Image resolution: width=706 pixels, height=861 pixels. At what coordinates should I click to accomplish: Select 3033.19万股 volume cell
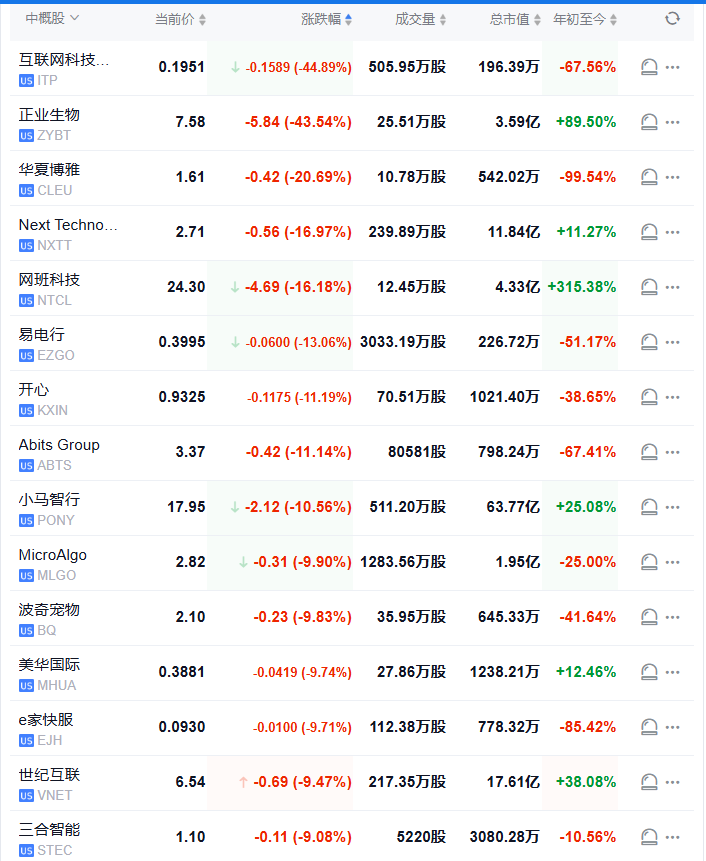[x=403, y=342]
